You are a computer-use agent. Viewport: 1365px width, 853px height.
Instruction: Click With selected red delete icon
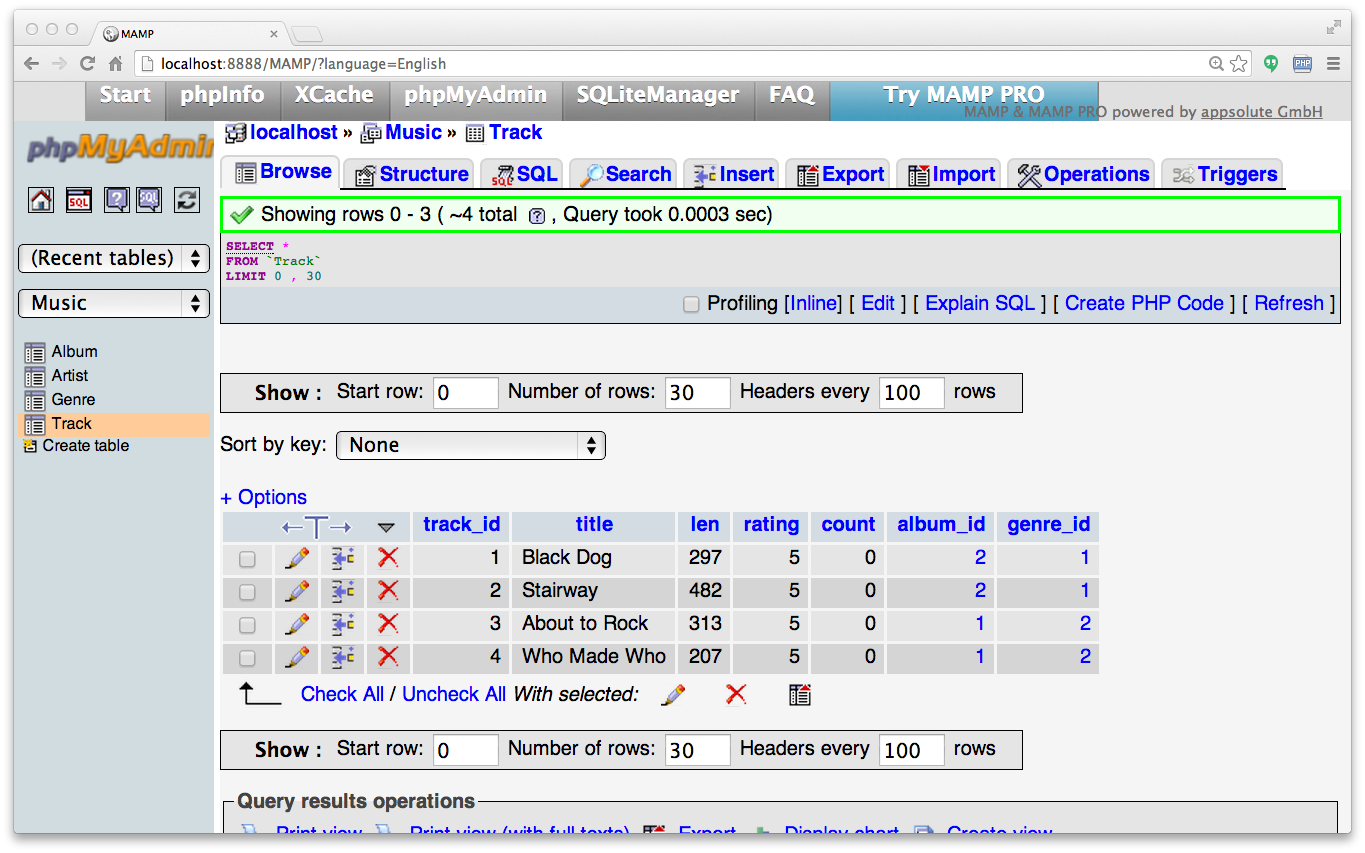point(736,694)
